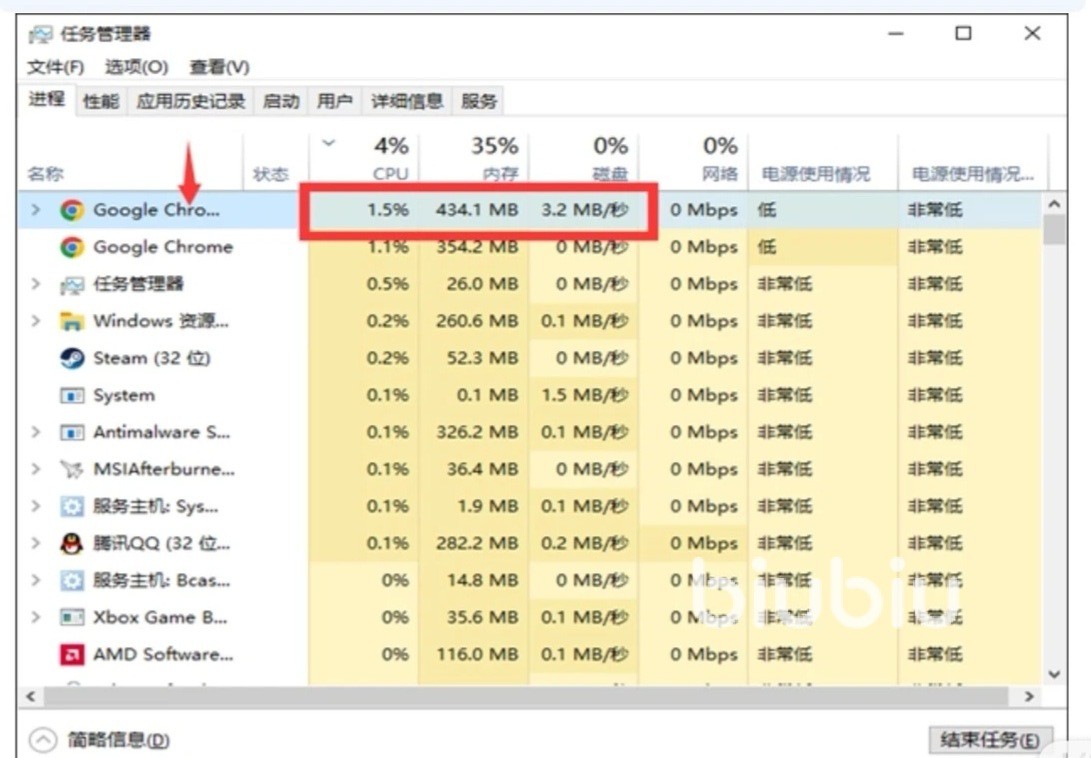This screenshot has width=1091, height=758.
Task: Click the vertical scrollbar down arrow
Action: [x=1053, y=675]
